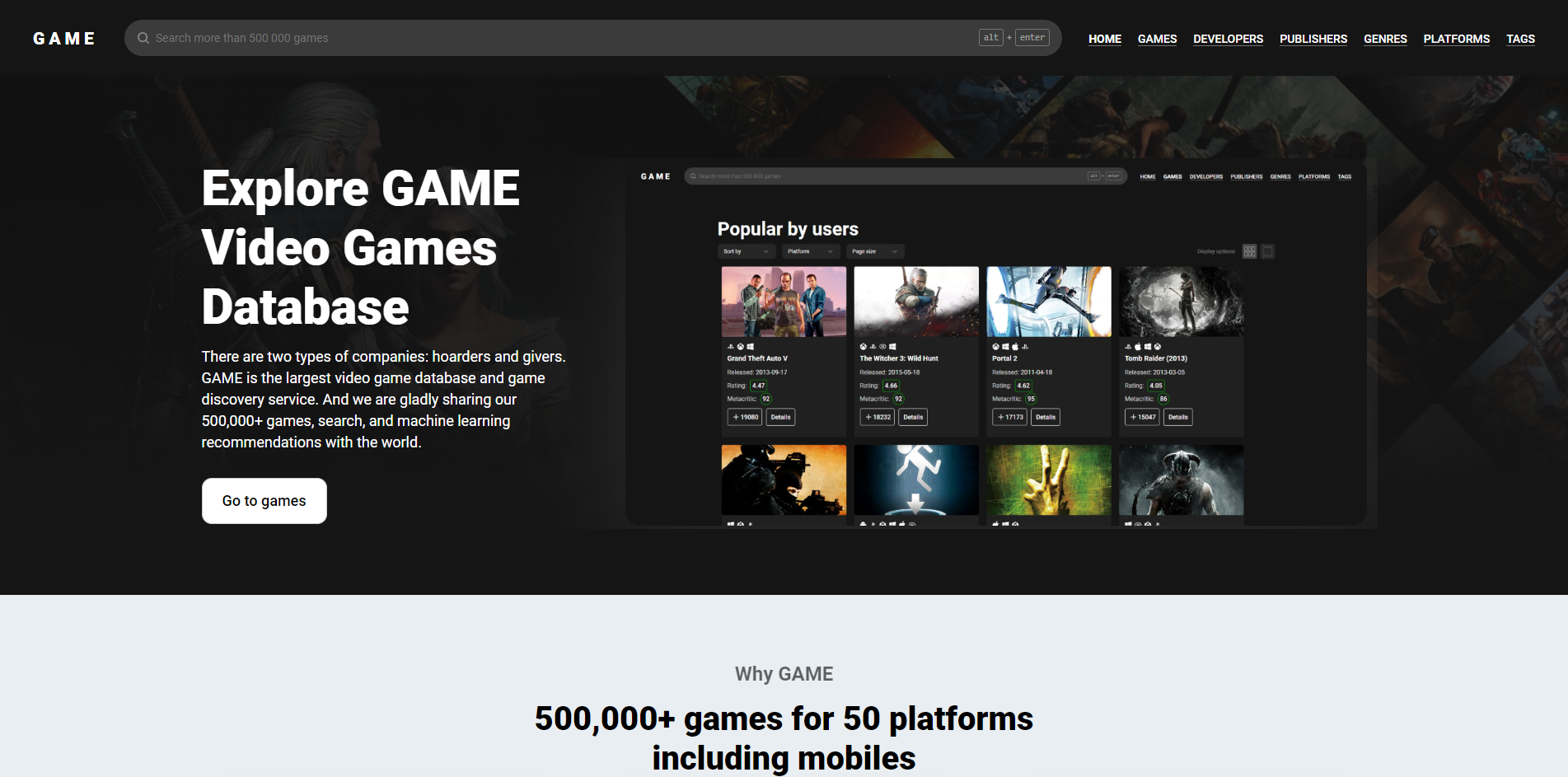Click The Witcher 3 cover image

(x=916, y=302)
